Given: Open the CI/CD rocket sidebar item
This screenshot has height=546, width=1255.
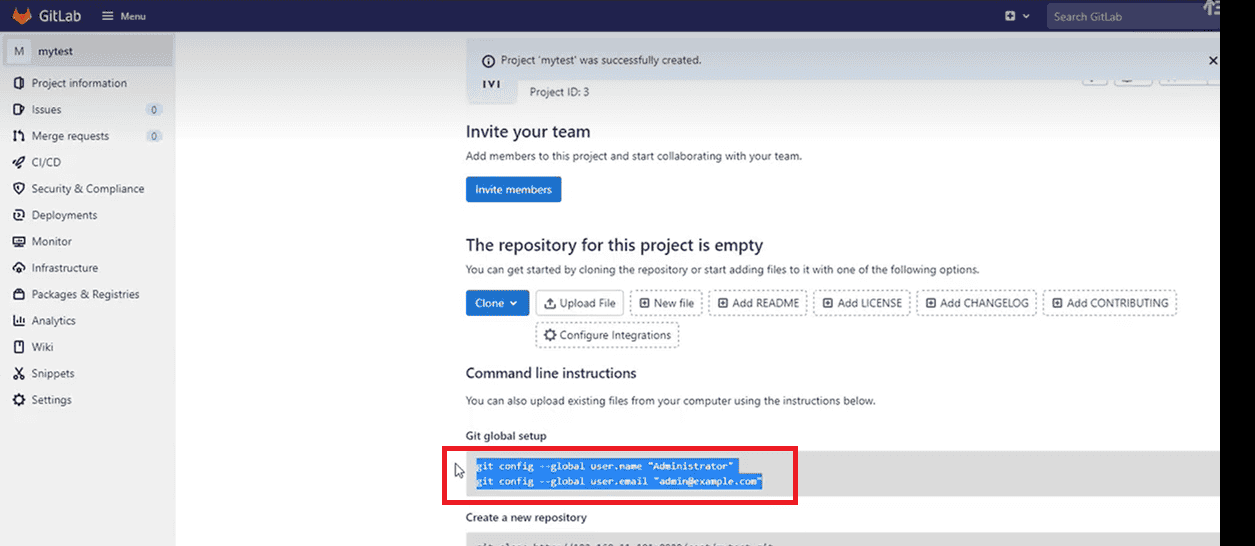Looking at the screenshot, I should tap(46, 162).
